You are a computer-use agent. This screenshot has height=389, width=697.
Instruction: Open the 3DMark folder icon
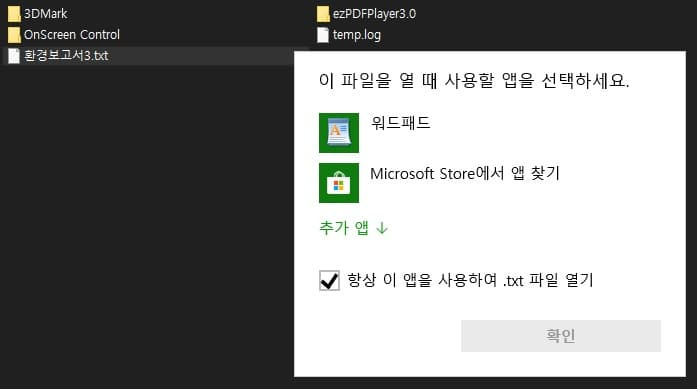[x=14, y=14]
